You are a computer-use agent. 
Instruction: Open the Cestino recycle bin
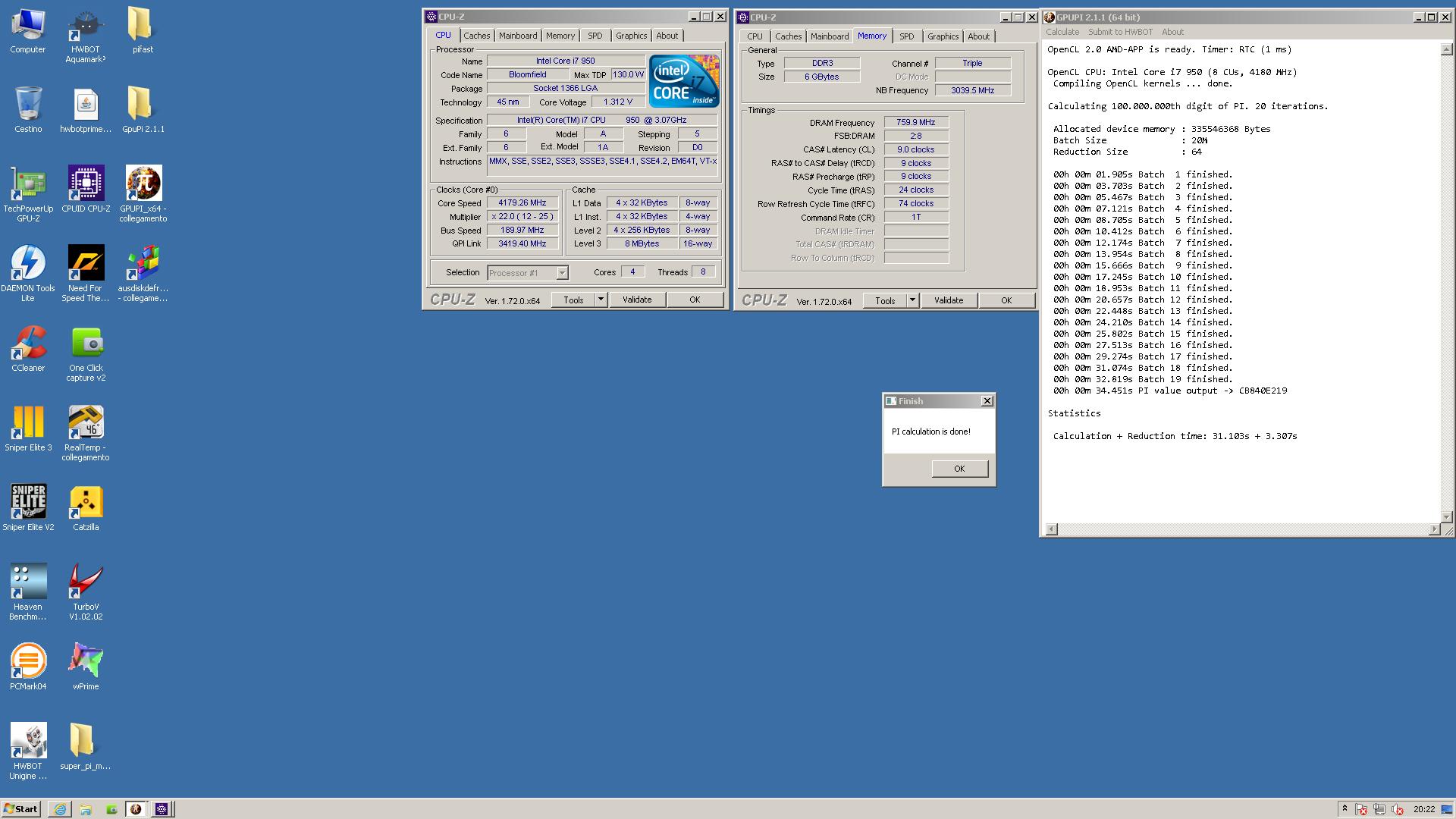pyautogui.click(x=28, y=110)
